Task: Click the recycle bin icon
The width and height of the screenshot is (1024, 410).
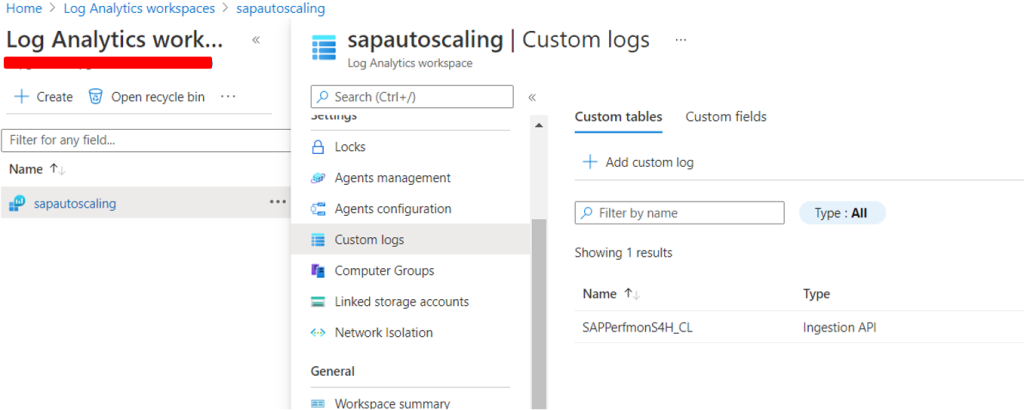Action: (x=95, y=97)
